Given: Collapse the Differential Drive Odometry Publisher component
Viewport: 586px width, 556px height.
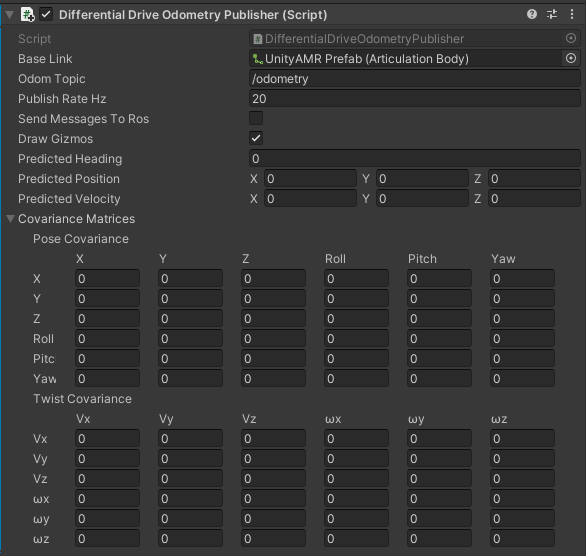Looking at the screenshot, I should 10,15.
